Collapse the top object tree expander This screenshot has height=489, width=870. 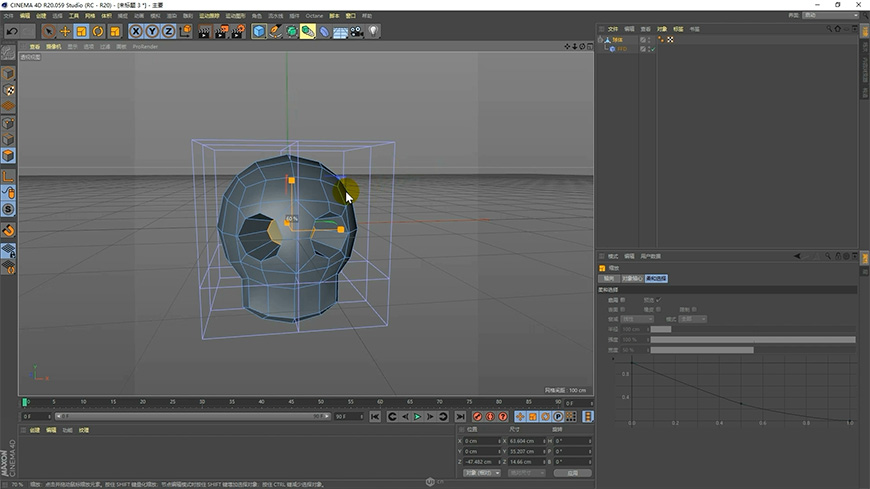600,39
